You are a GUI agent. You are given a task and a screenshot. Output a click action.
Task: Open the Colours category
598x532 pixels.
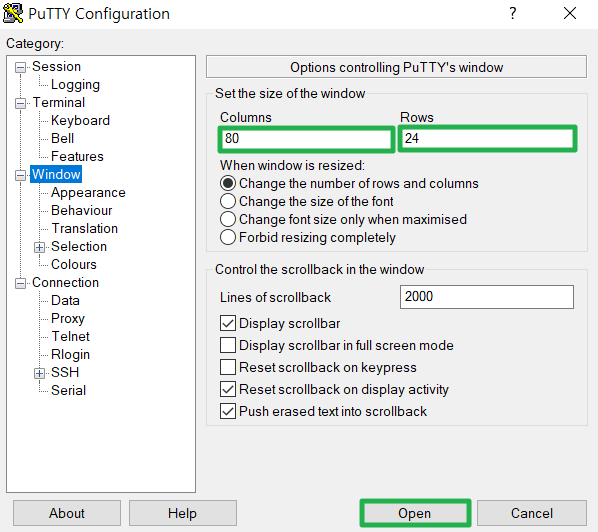(74, 264)
